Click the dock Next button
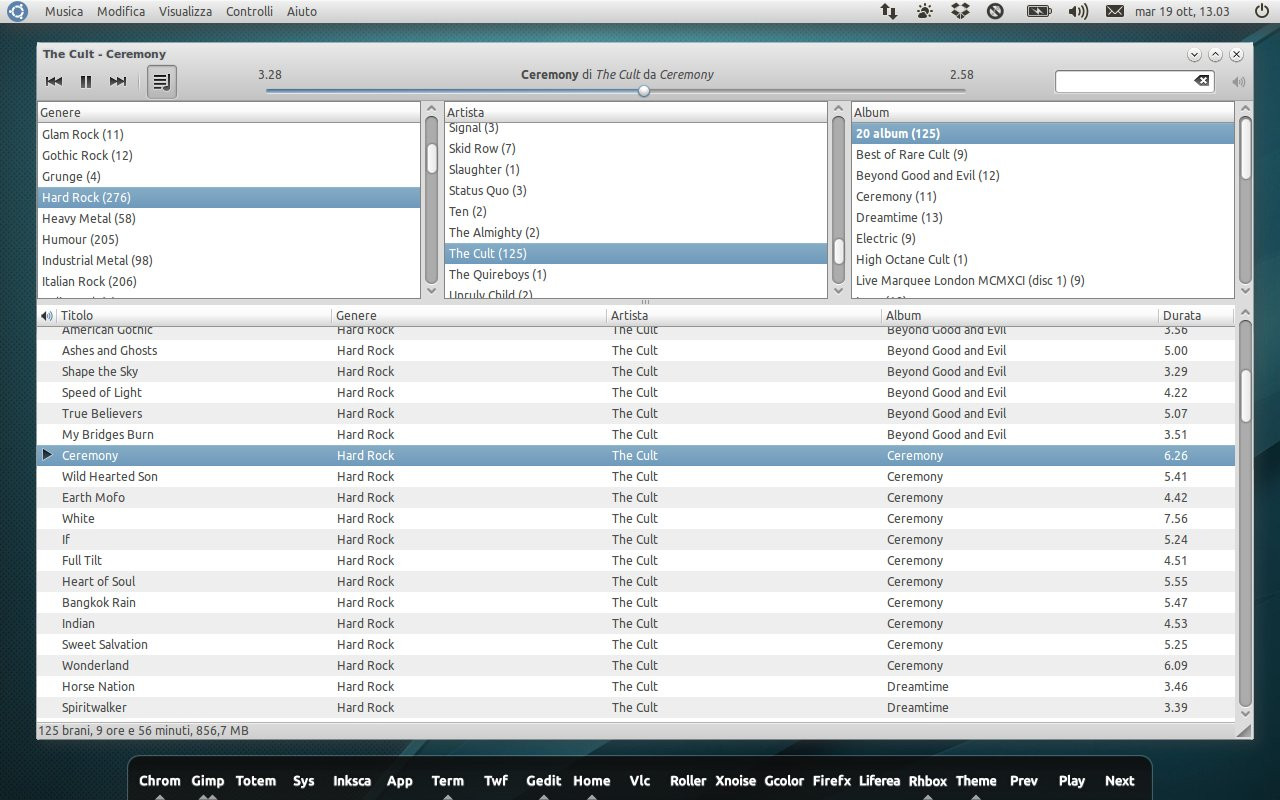Image resolution: width=1280 pixels, height=800 pixels. coord(1120,781)
